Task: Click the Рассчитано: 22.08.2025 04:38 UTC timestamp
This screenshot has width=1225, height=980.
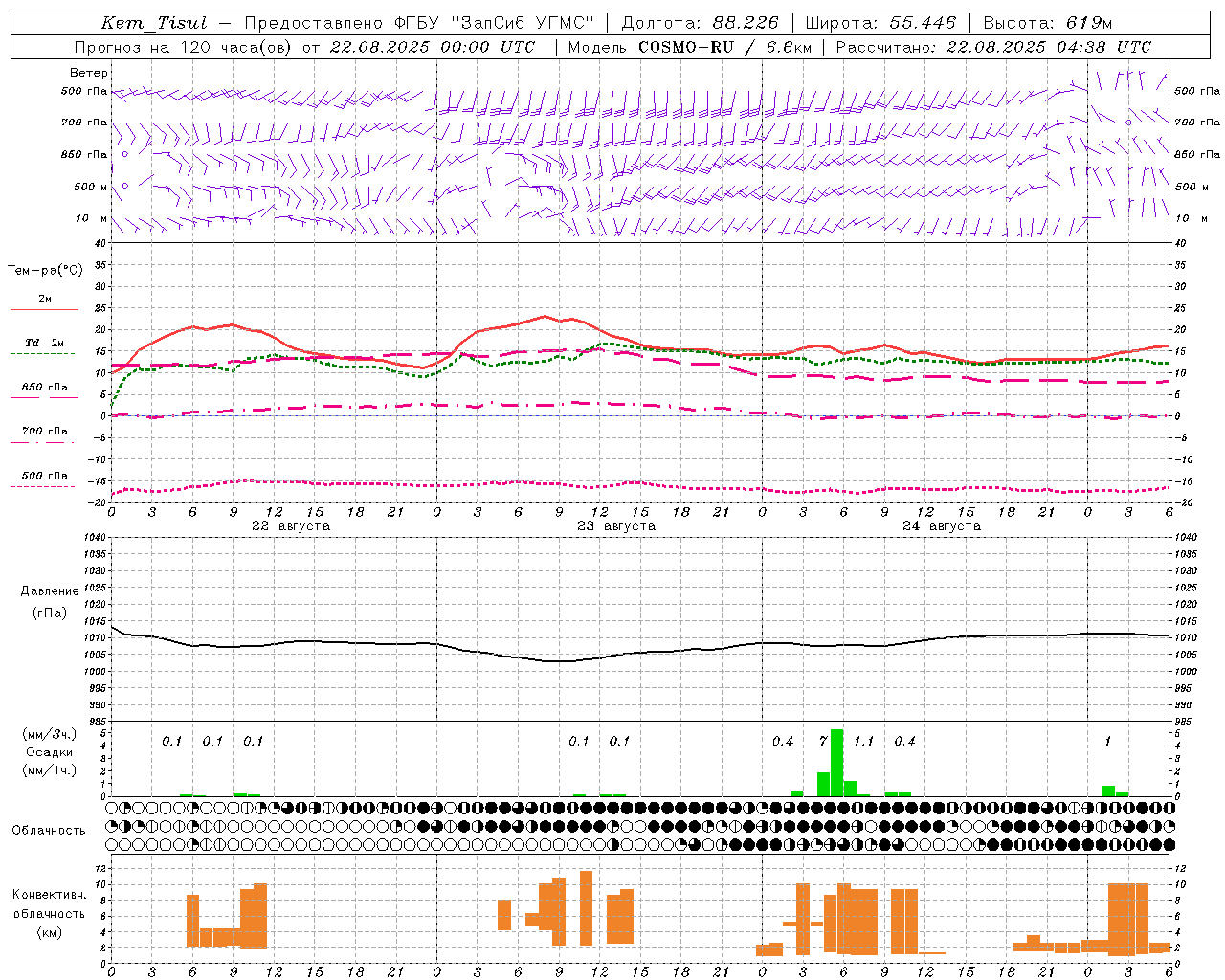Action: pos(993,47)
